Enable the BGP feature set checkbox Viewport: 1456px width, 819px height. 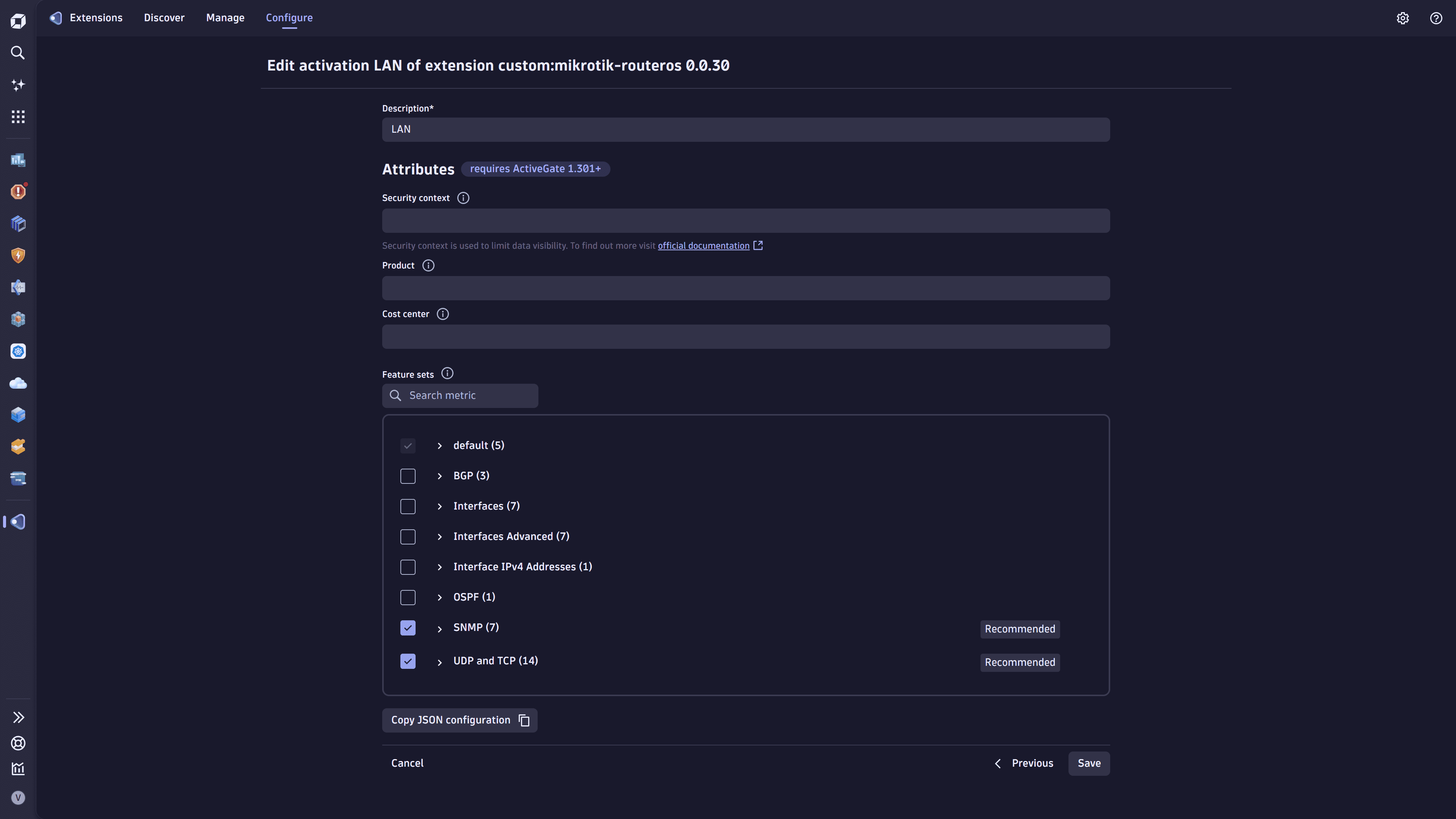pos(408,476)
